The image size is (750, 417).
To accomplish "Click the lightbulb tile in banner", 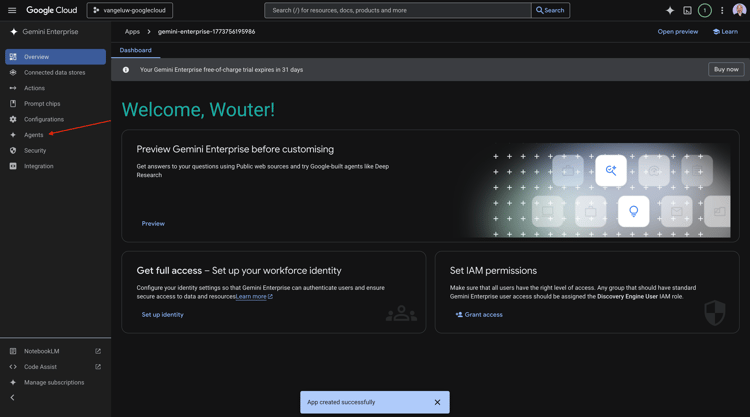I will pyautogui.click(x=633, y=211).
